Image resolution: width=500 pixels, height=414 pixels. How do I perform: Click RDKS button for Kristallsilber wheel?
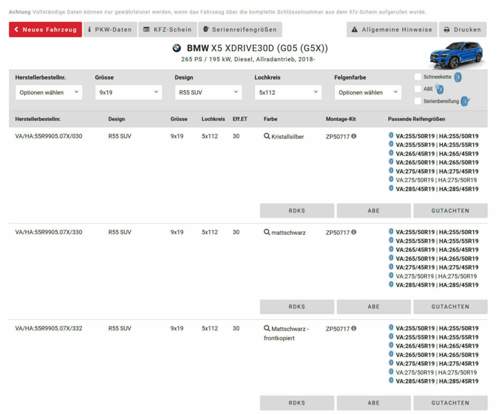point(297,211)
